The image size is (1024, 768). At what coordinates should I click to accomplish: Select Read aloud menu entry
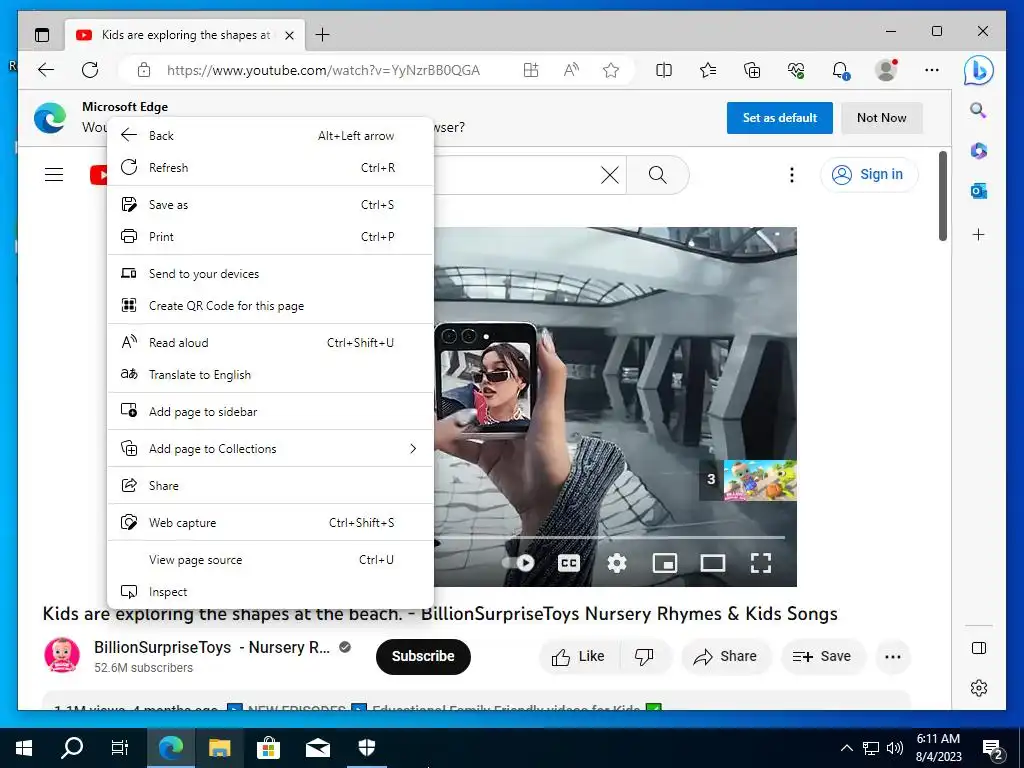(270, 343)
